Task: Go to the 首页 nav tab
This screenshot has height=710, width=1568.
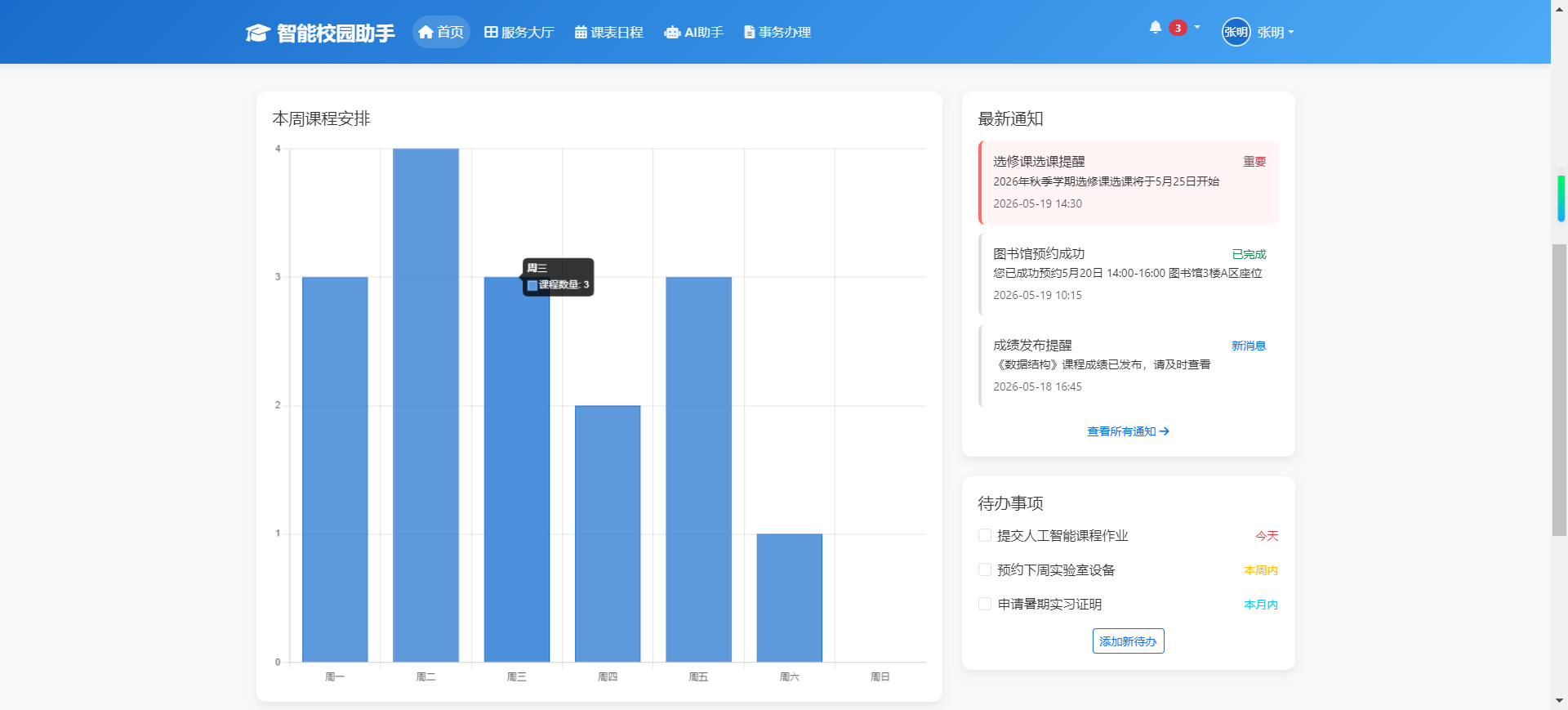Action: pyautogui.click(x=441, y=32)
